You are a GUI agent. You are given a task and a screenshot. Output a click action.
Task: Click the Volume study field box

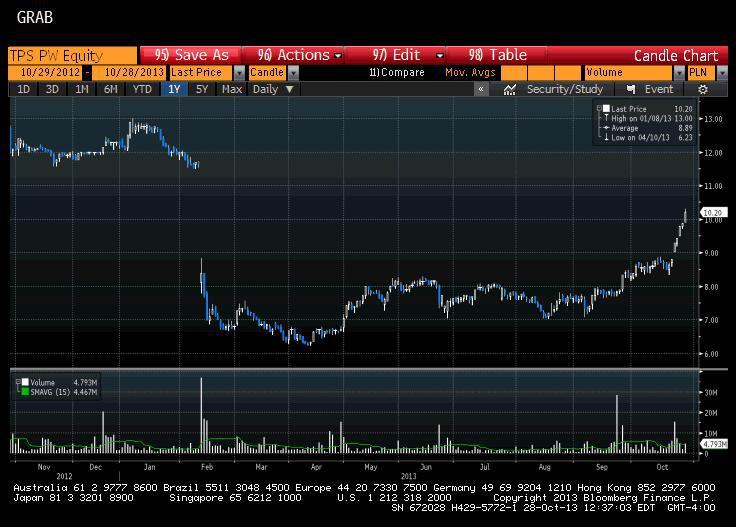tap(629, 73)
